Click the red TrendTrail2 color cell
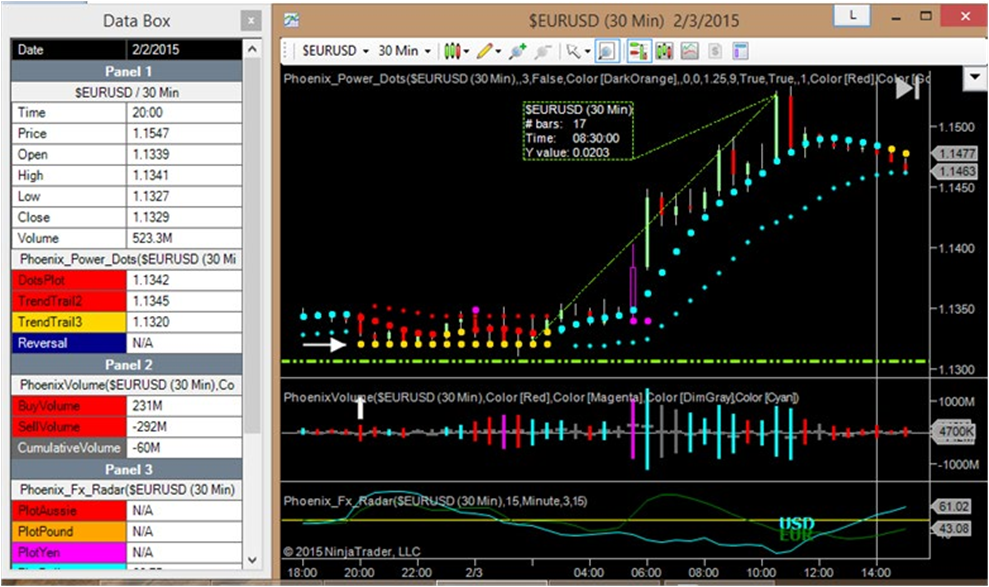989x587 pixels. point(69,301)
